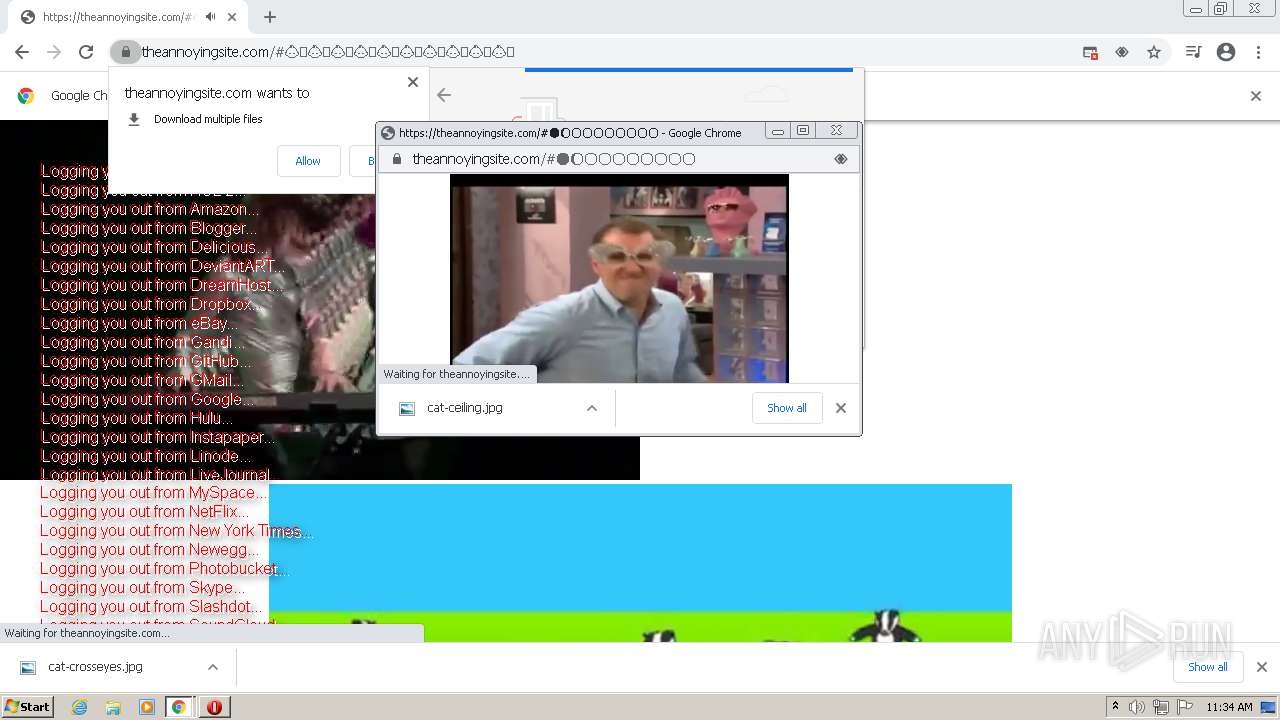Click the multiple downloads icon in the prompt

pos(134,119)
